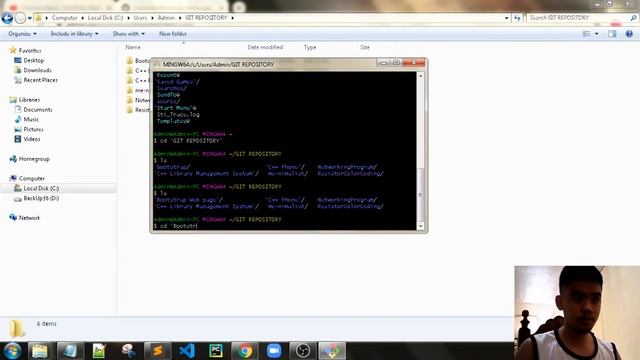Select Libraries in the navigation pane
The image size is (640, 360).
pos(29,100)
